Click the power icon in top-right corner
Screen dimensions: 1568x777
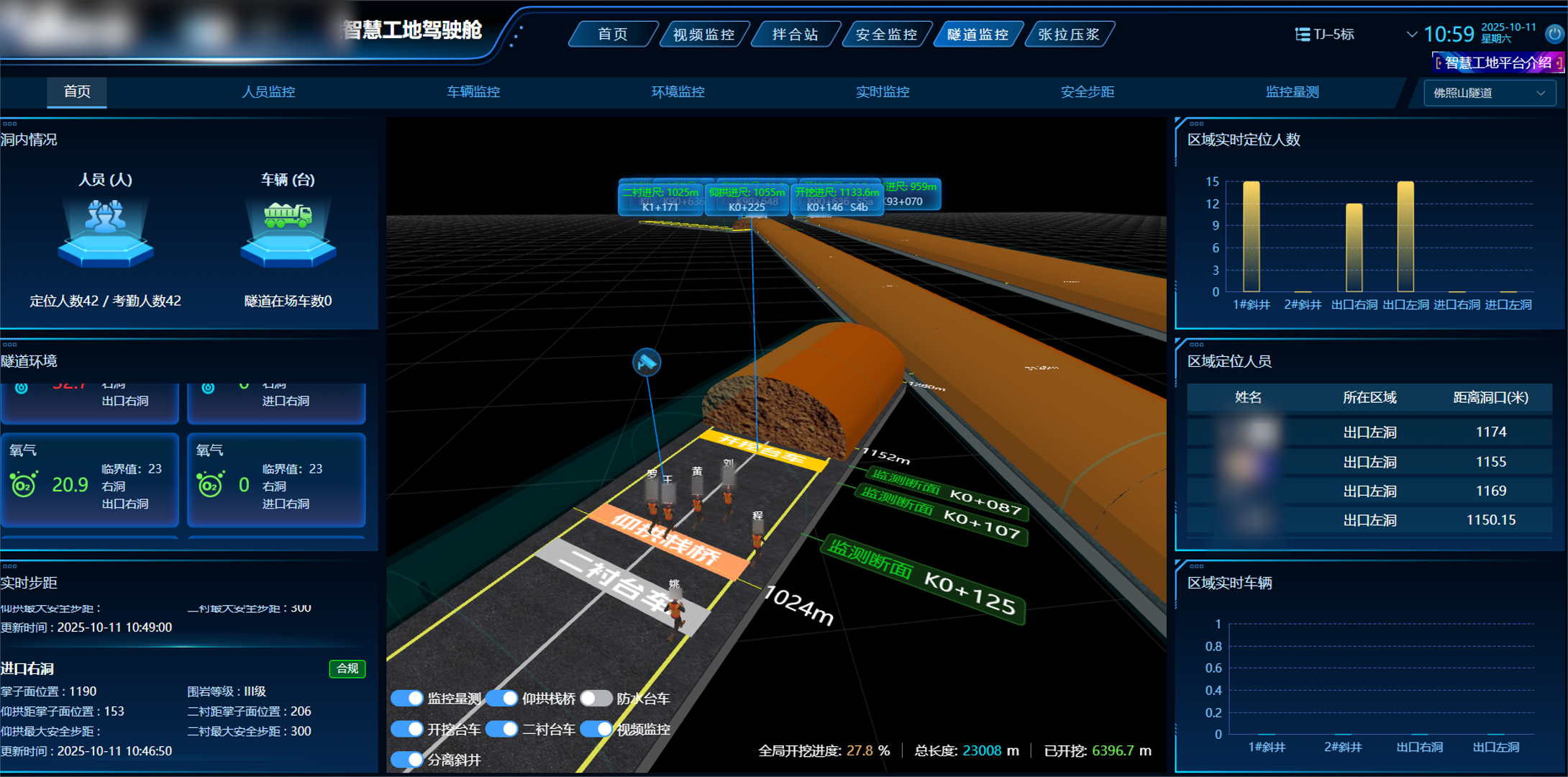(x=1554, y=34)
